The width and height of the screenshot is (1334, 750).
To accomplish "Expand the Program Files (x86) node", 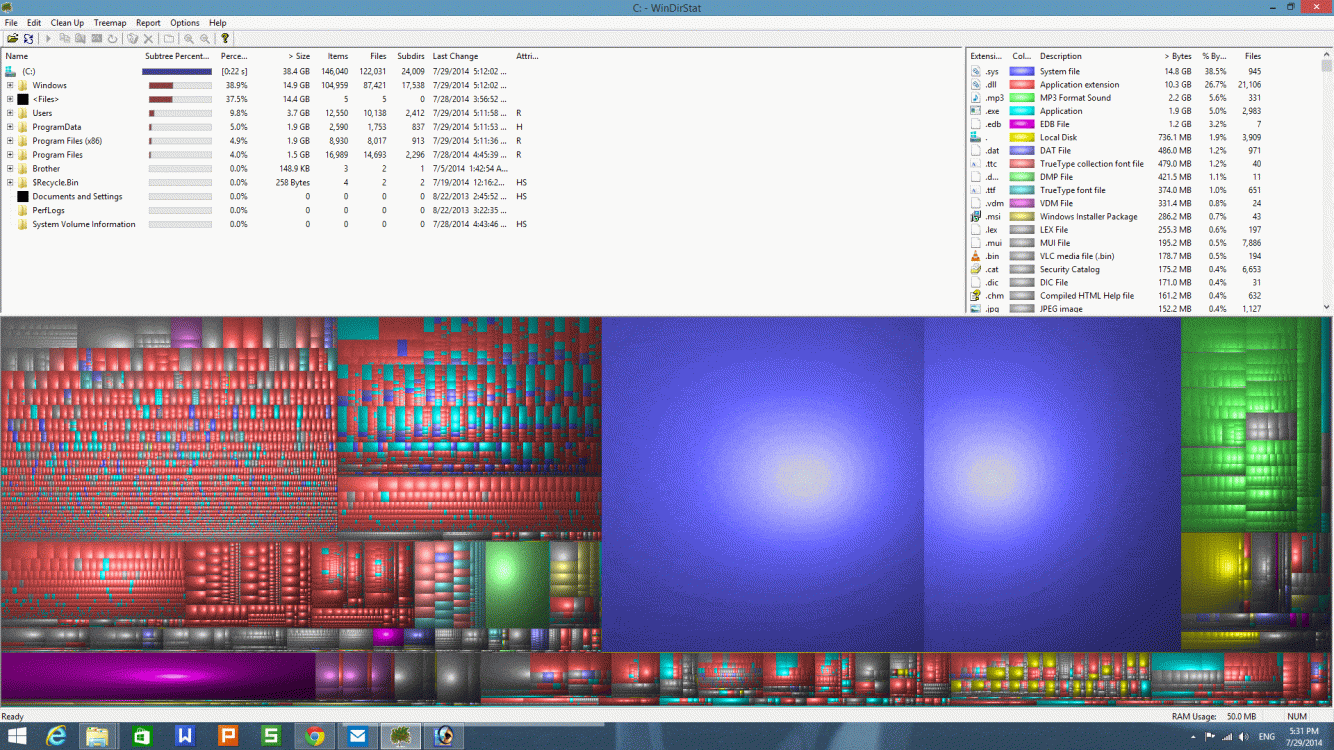I will click(10, 141).
